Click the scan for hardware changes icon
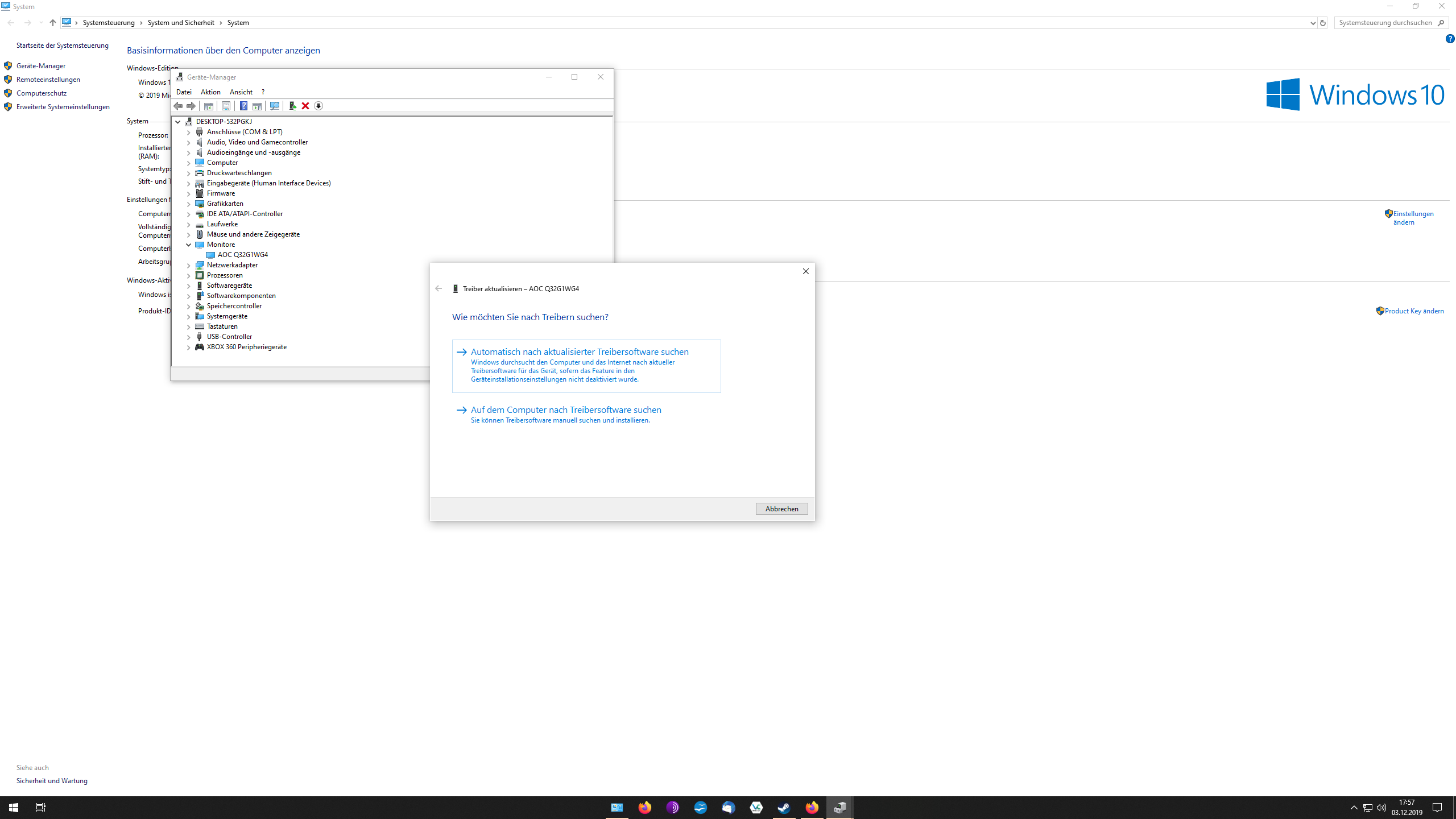The width and height of the screenshot is (1456, 819). pos(275,106)
